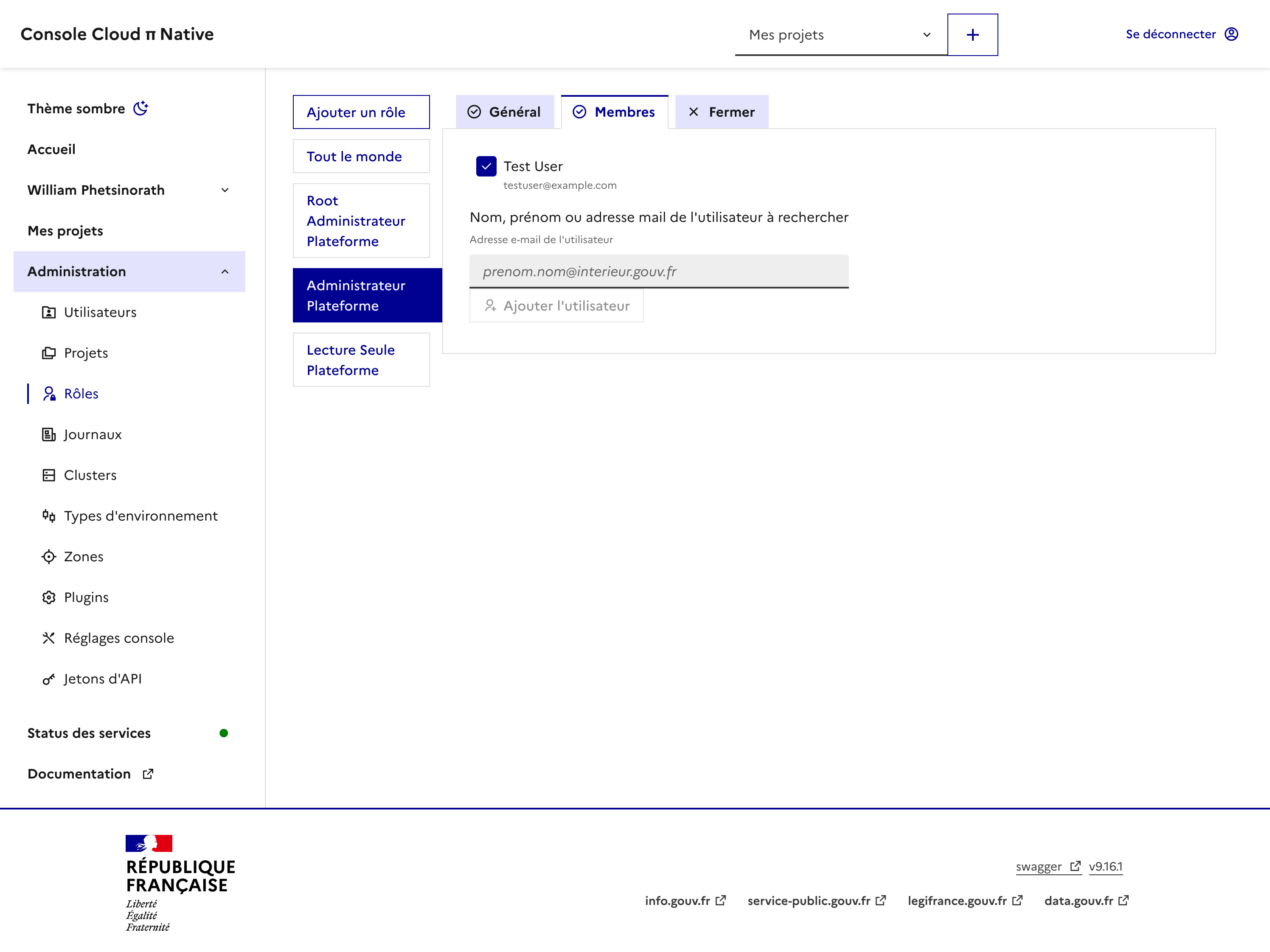Click the Rôles person icon
The height and width of the screenshot is (952, 1270).
click(49, 394)
